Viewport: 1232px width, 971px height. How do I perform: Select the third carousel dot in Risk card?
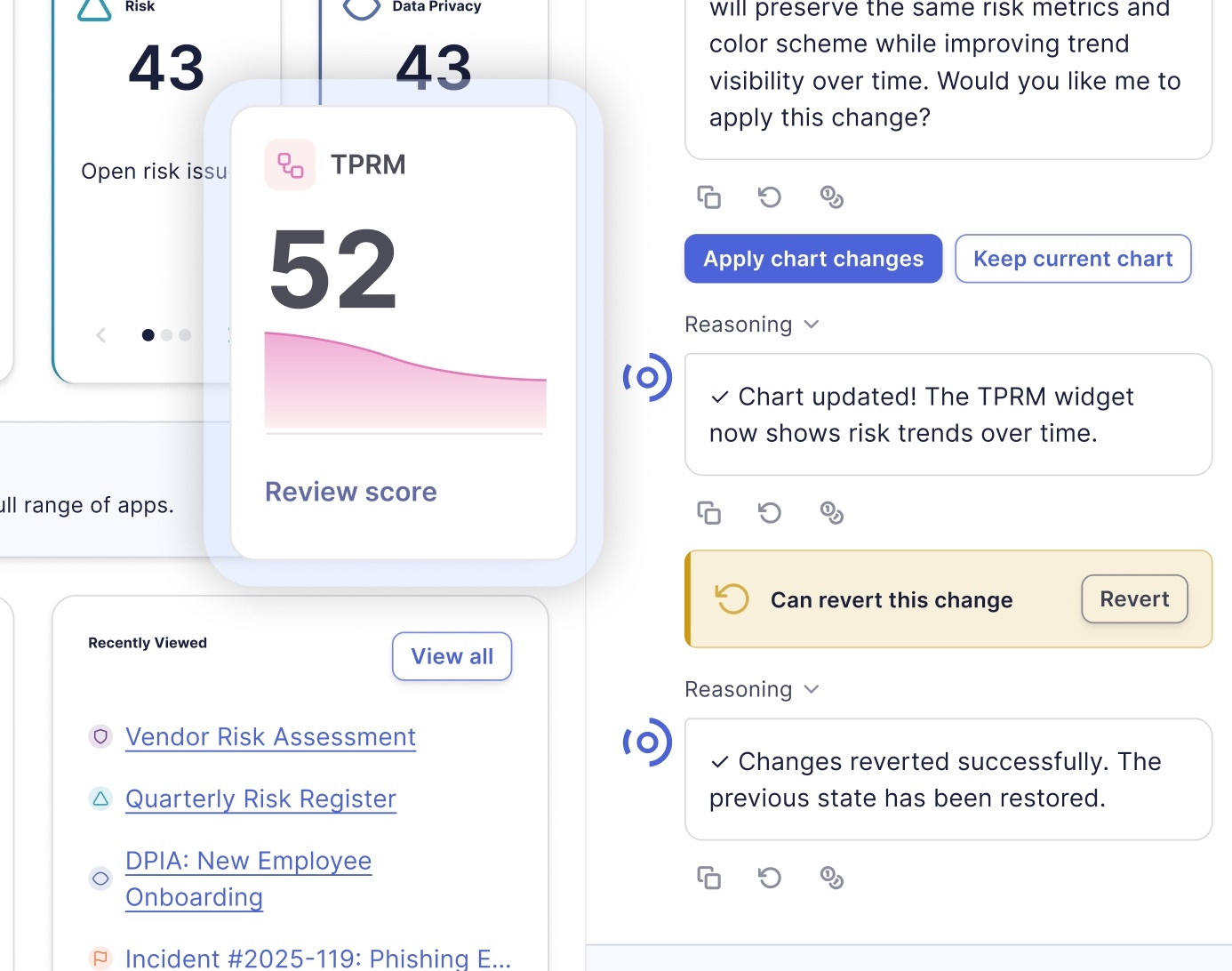tap(185, 335)
